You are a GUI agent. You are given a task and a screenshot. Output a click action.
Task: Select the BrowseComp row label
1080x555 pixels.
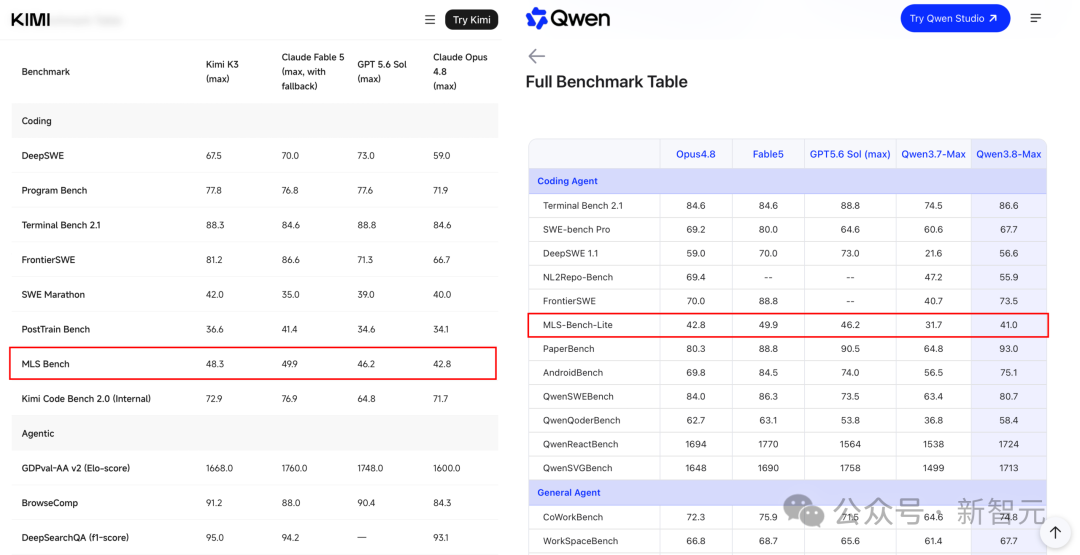(x=50, y=503)
